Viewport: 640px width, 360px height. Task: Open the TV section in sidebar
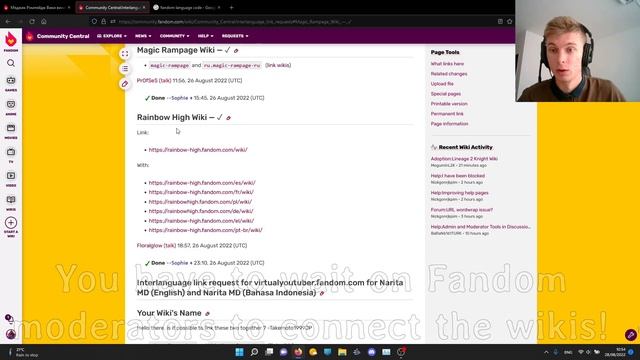point(11,155)
